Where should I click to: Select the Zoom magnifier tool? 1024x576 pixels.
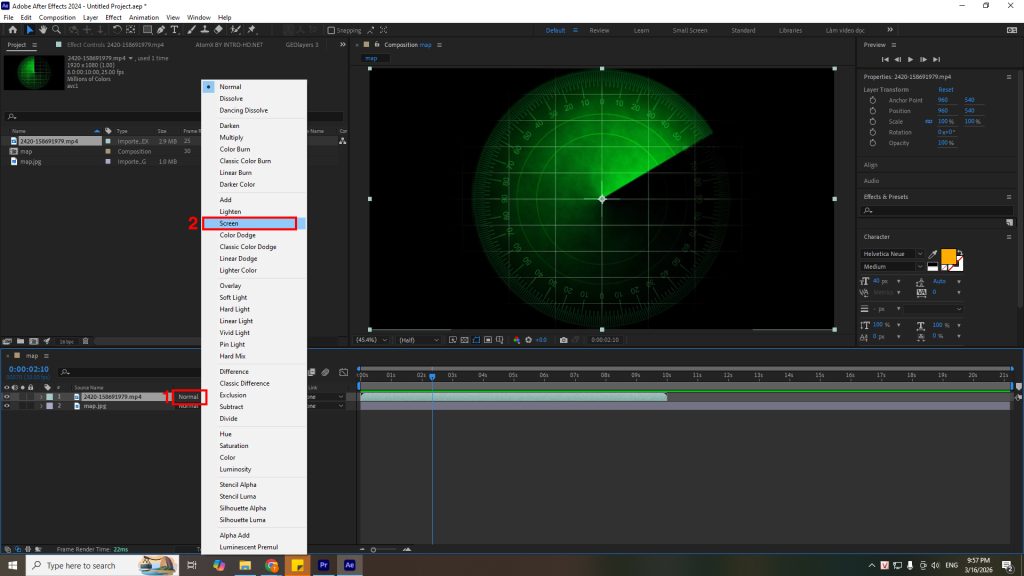pos(56,30)
